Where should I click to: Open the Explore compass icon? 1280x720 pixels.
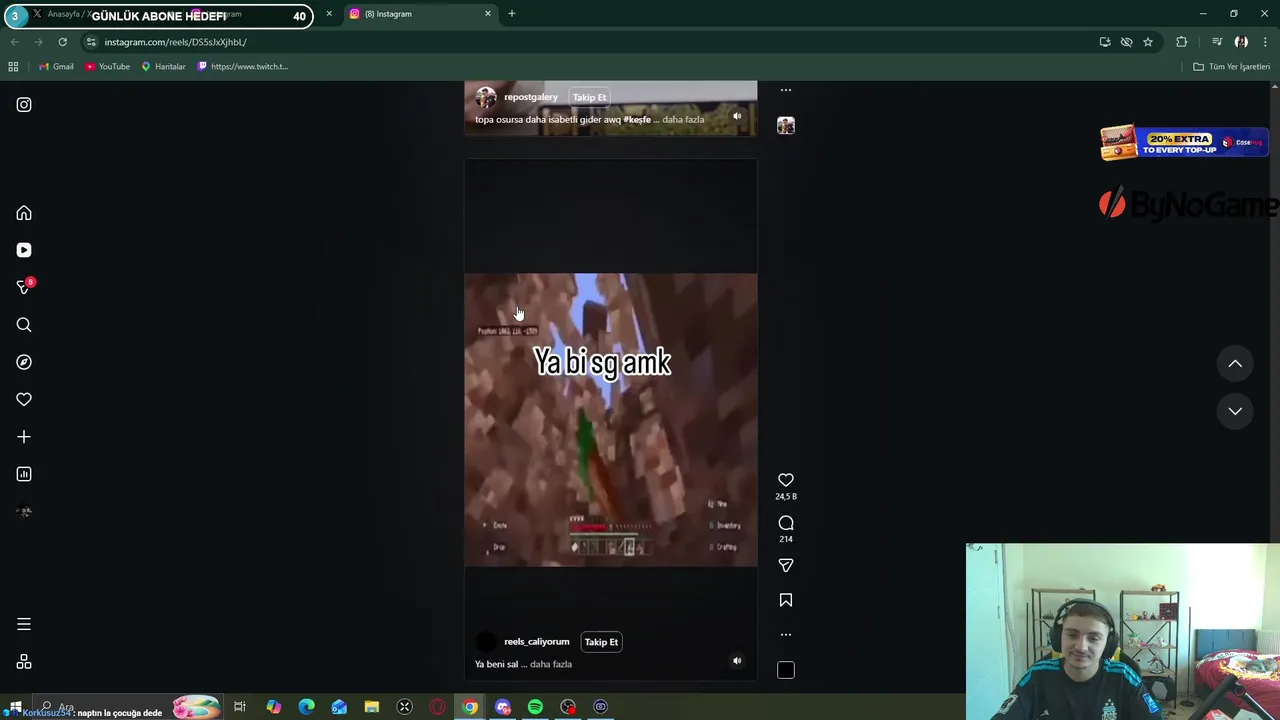(24, 362)
